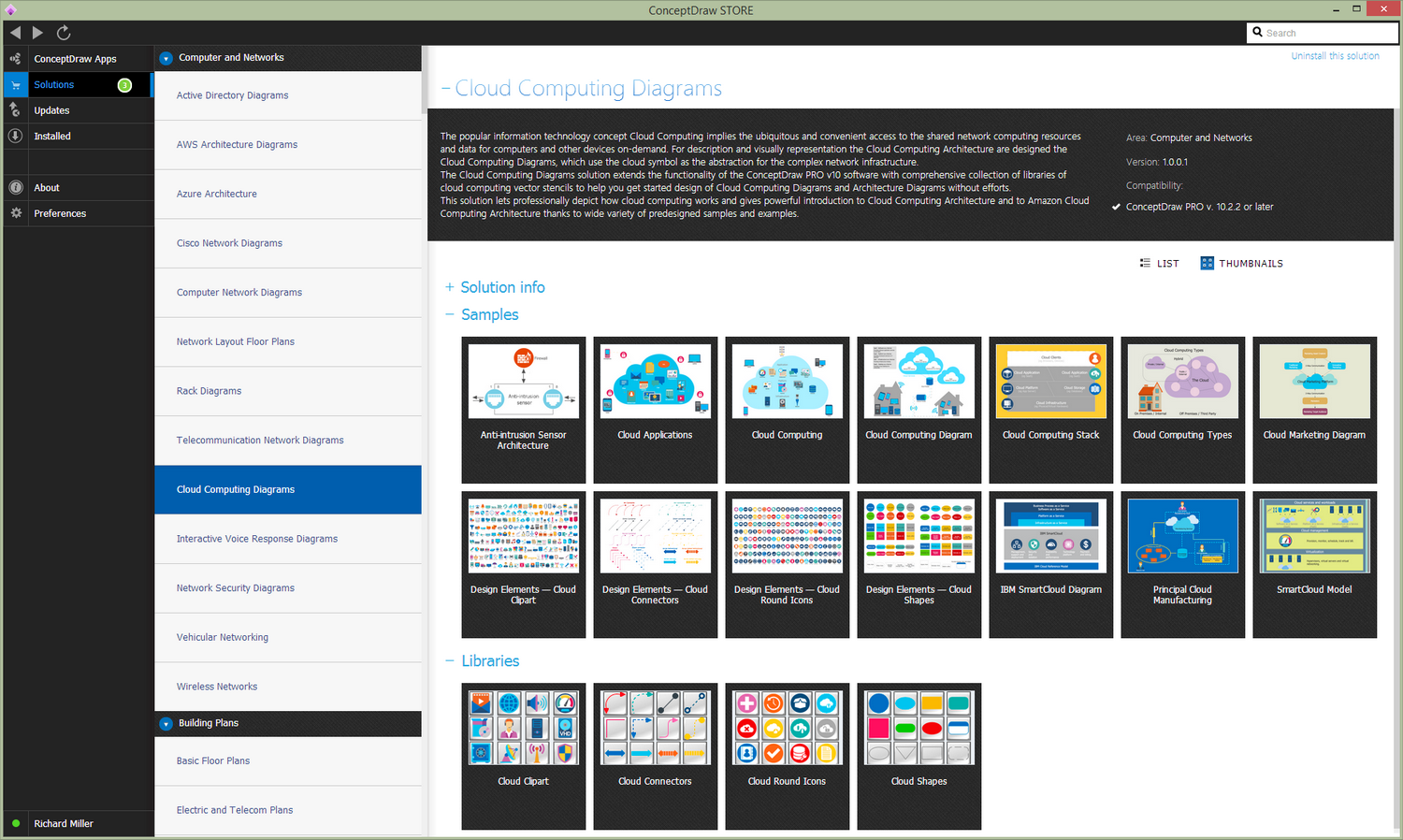Go back with the left arrow icon
This screenshot has height=840, width=1403.
(x=15, y=33)
